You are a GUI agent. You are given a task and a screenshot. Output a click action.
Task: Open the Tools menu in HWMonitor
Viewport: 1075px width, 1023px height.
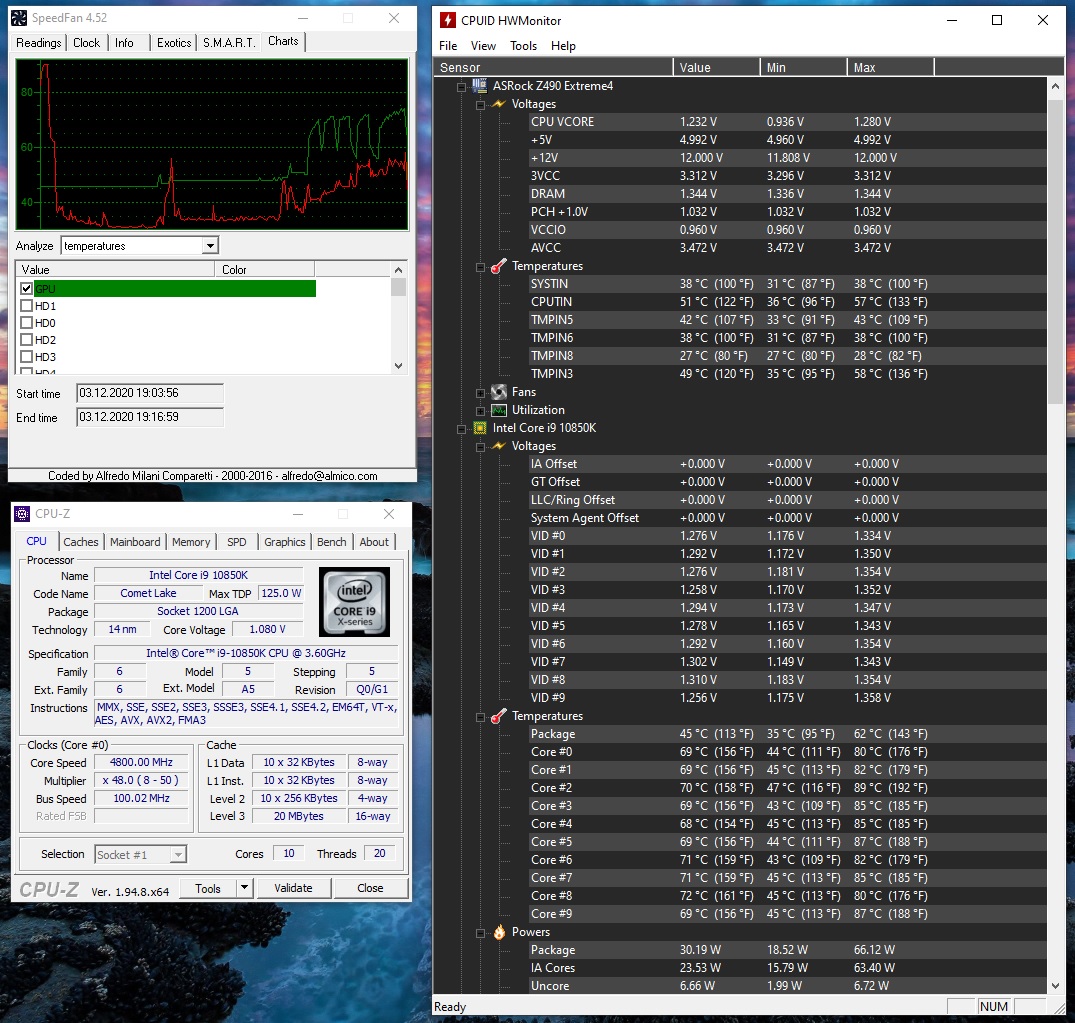523,46
